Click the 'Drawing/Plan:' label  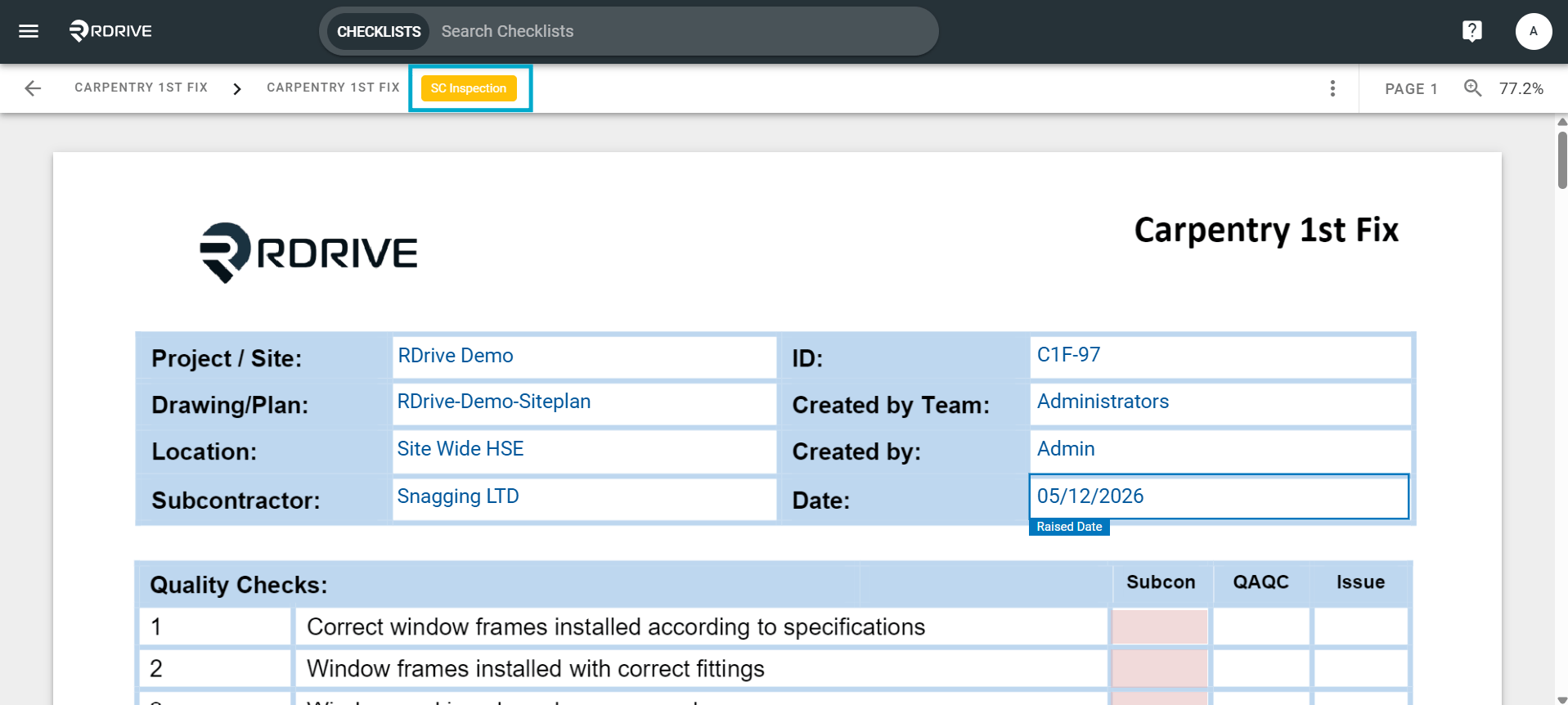[x=230, y=405]
